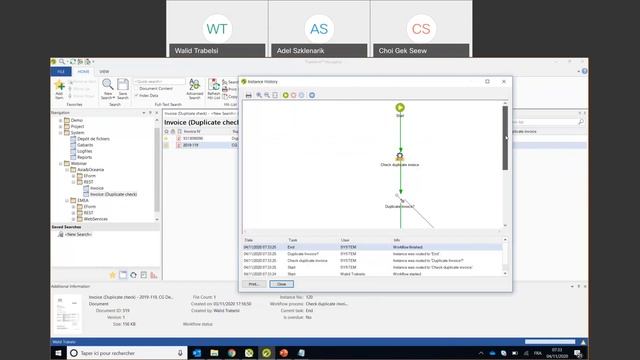This screenshot has width=640, height=360.
Task: Click the pale blue circle toolbar icon
Action: tap(302, 95)
